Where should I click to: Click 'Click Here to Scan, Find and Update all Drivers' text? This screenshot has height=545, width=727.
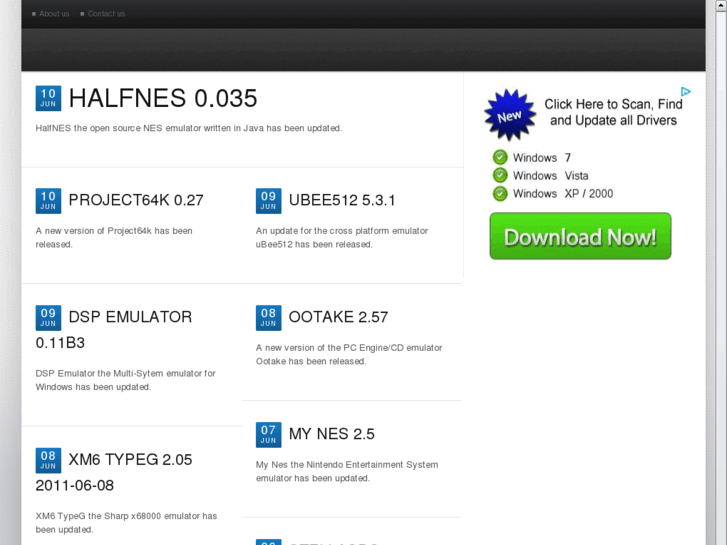pos(613,112)
